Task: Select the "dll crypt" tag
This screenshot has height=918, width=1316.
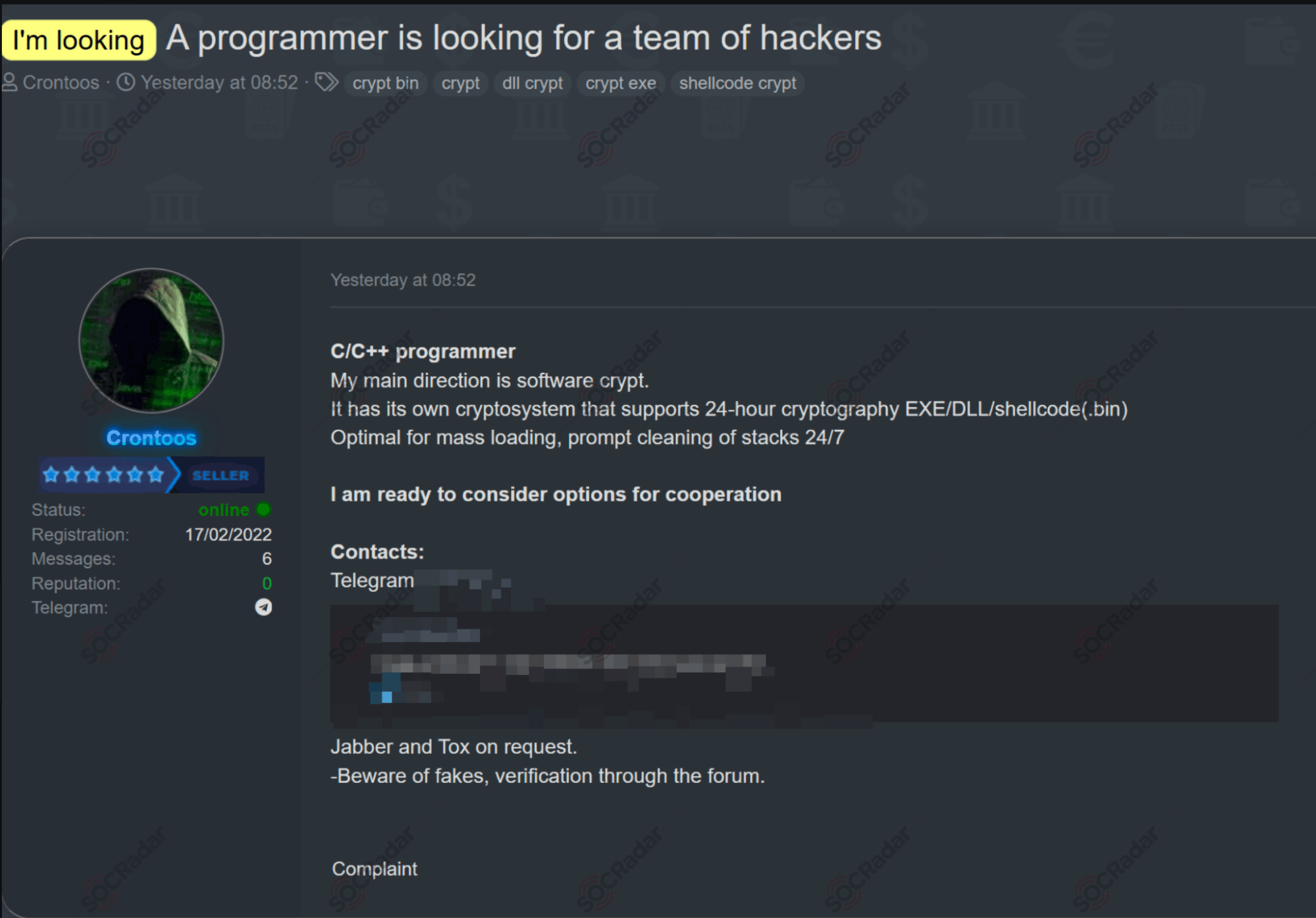Action: pyautogui.click(x=533, y=84)
